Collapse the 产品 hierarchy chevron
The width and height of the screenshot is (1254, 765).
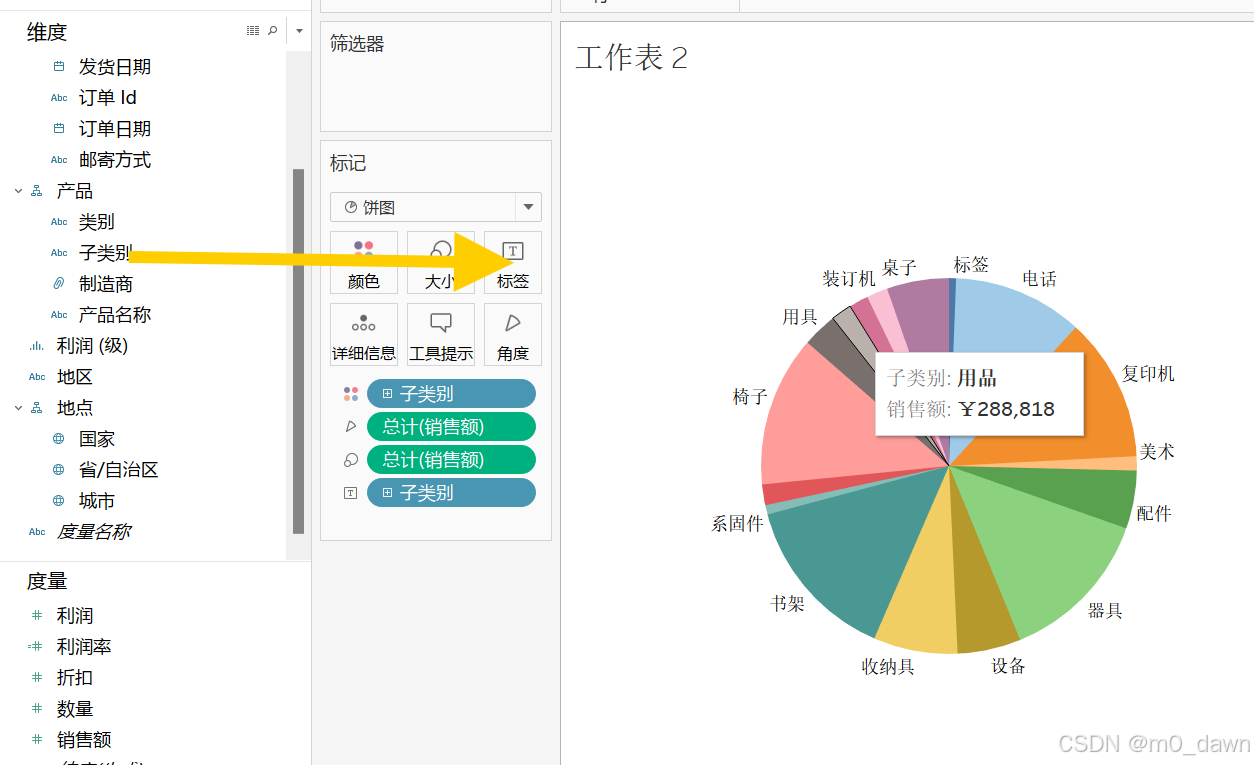[18, 191]
